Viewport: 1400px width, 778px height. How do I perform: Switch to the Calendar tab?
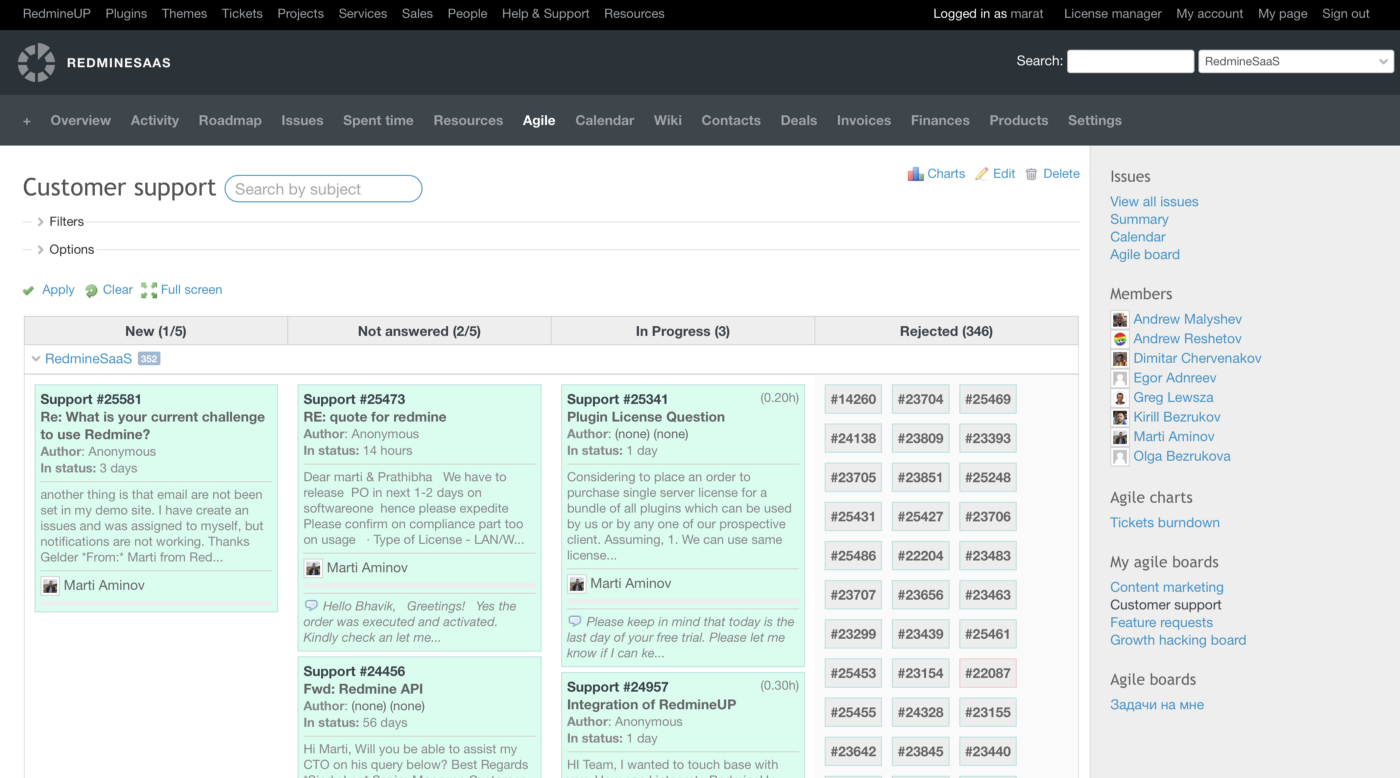click(604, 120)
